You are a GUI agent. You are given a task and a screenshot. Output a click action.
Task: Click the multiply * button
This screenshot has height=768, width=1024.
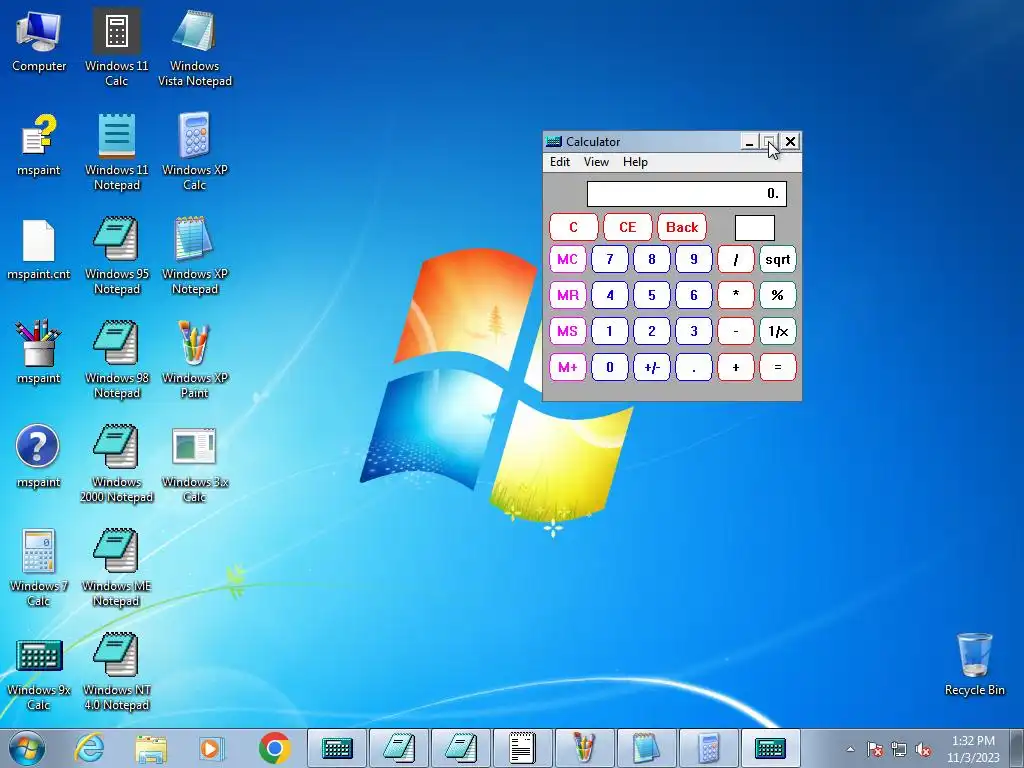pos(736,295)
